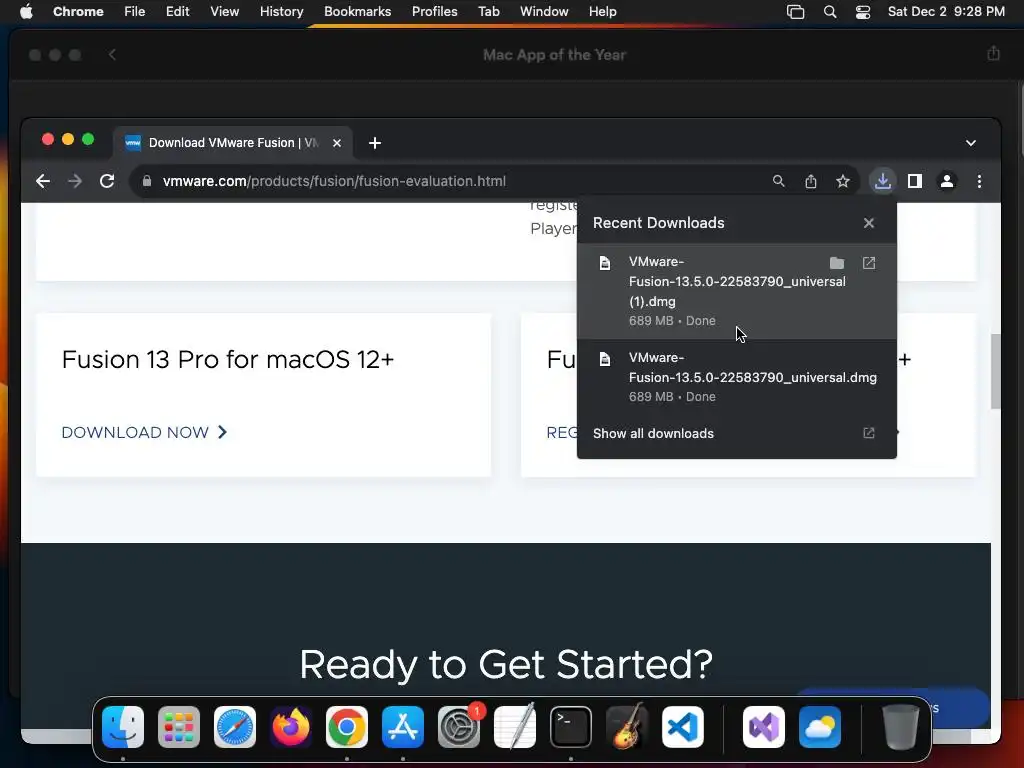
Task: Open the VMware-Fusion-13.5.0-22583790_universal.dmg entry
Action: (x=737, y=377)
